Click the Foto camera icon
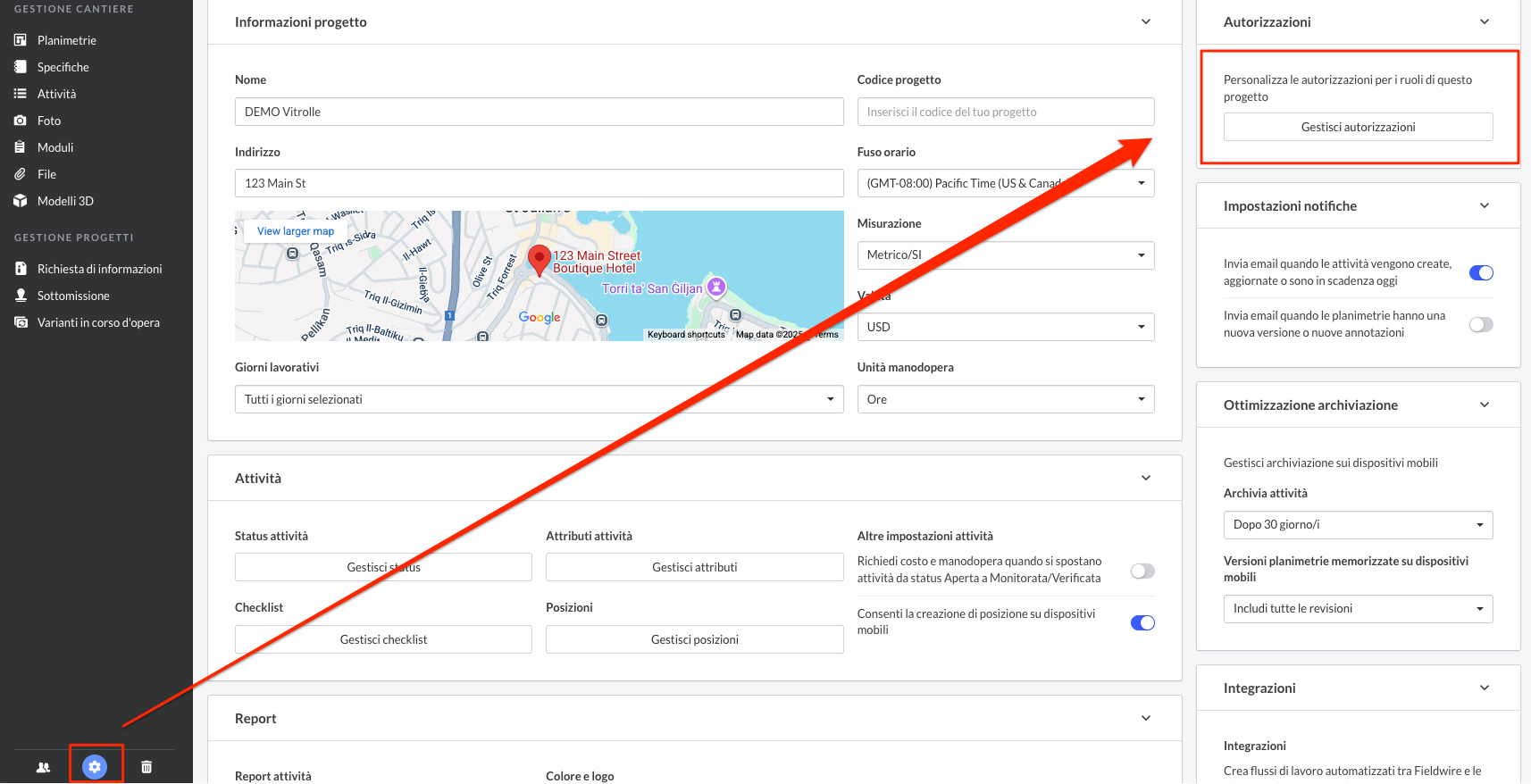This screenshot has width=1531, height=784. click(21, 121)
